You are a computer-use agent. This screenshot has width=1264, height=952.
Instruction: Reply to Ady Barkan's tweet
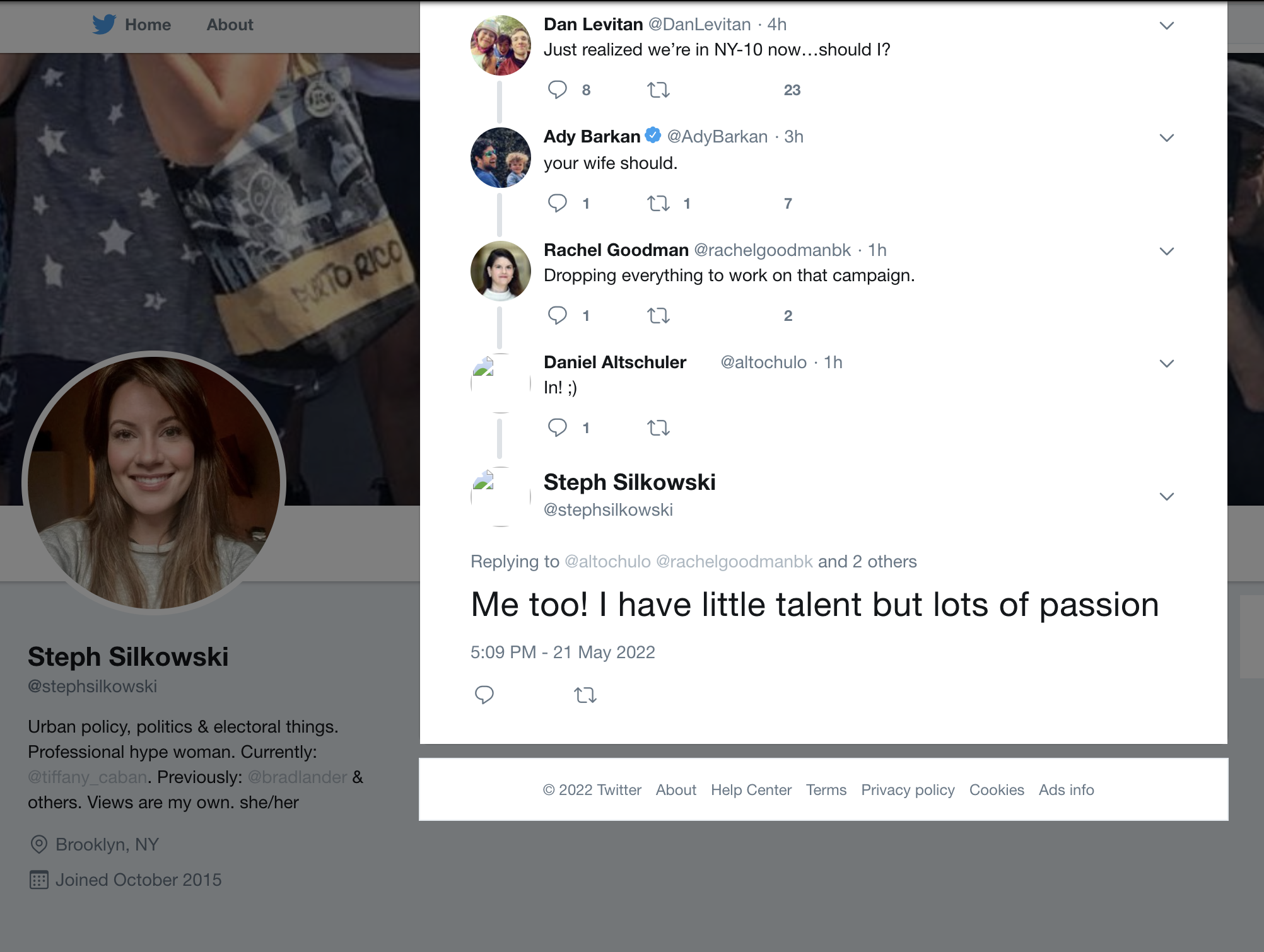click(x=558, y=203)
